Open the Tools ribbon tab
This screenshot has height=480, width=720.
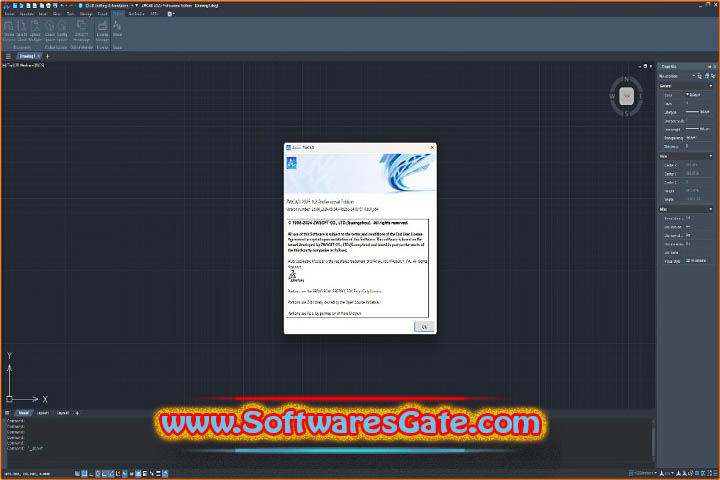[x=71, y=14]
